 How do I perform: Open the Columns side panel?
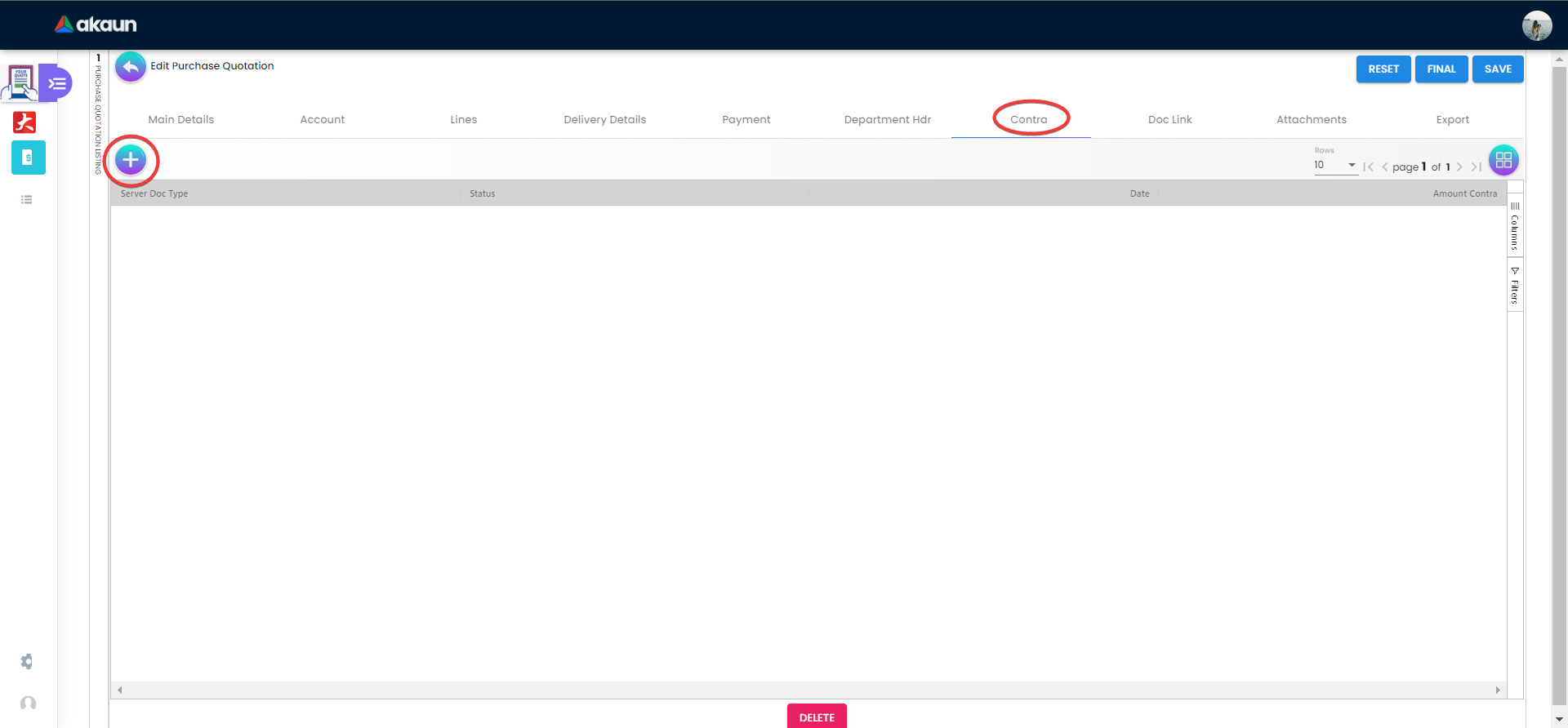1515,226
